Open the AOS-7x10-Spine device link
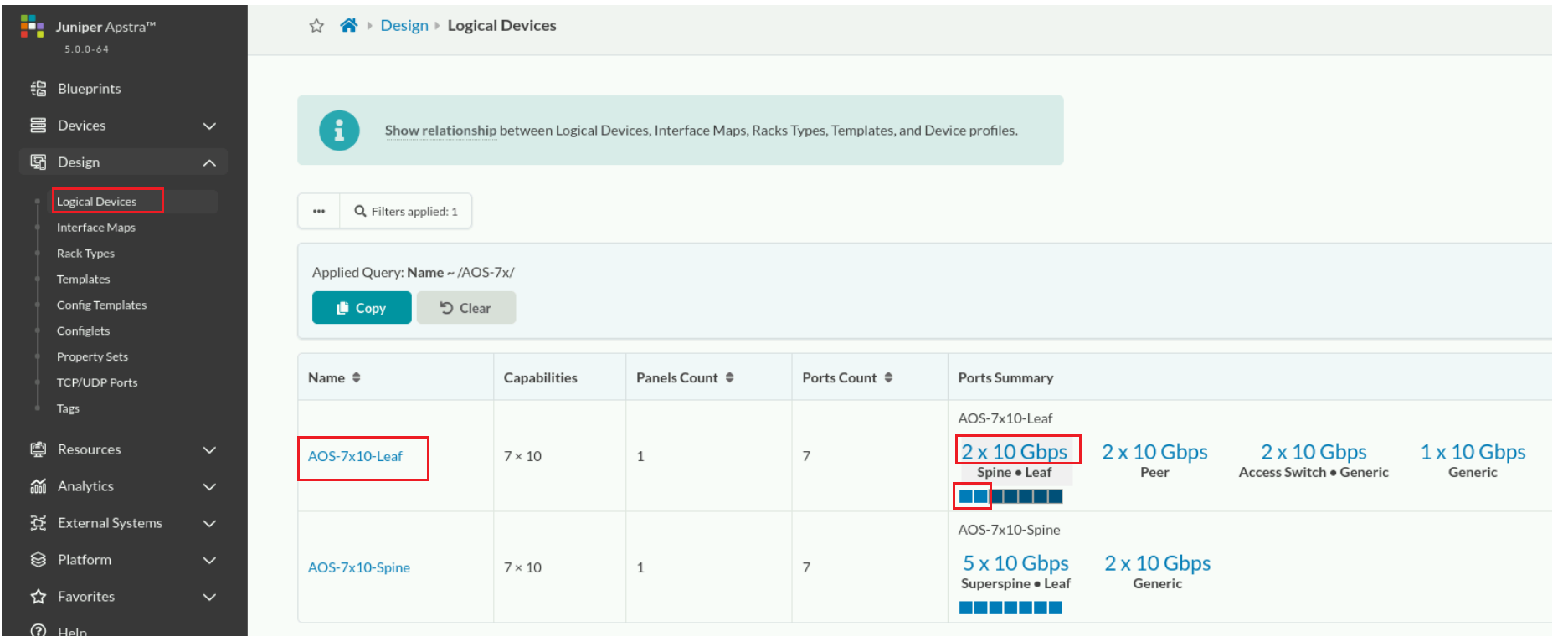1568x636 pixels. click(359, 567)
